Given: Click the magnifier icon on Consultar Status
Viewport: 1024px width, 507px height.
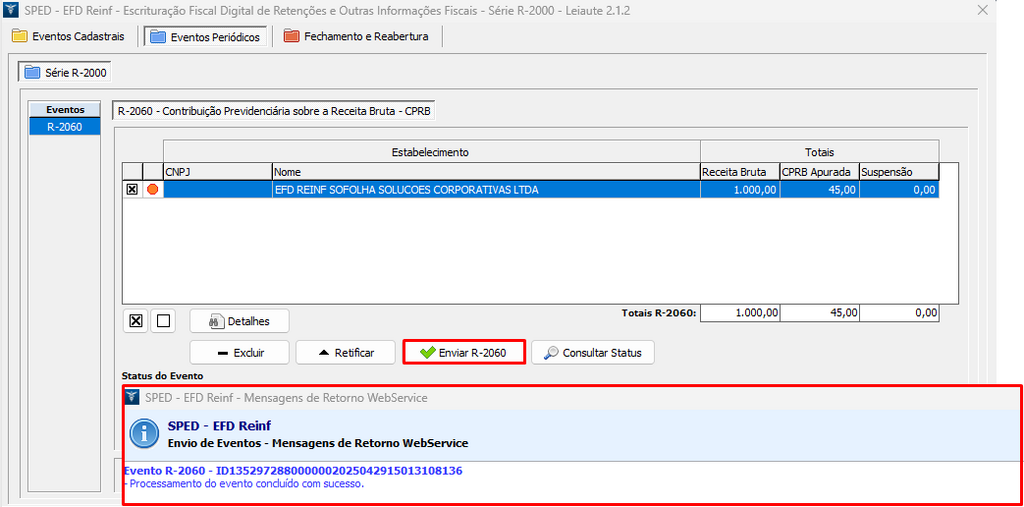Looking at the screenshot, I should (x=551, y=353).
